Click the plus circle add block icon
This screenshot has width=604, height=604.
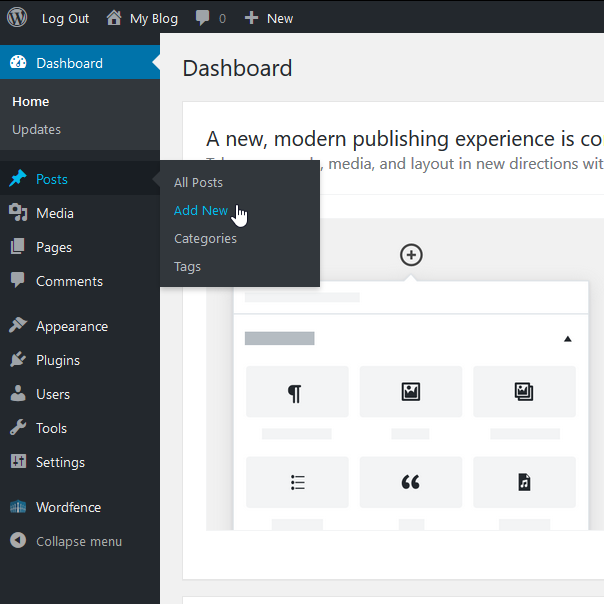pyautogui.click(x=411, y=255)
